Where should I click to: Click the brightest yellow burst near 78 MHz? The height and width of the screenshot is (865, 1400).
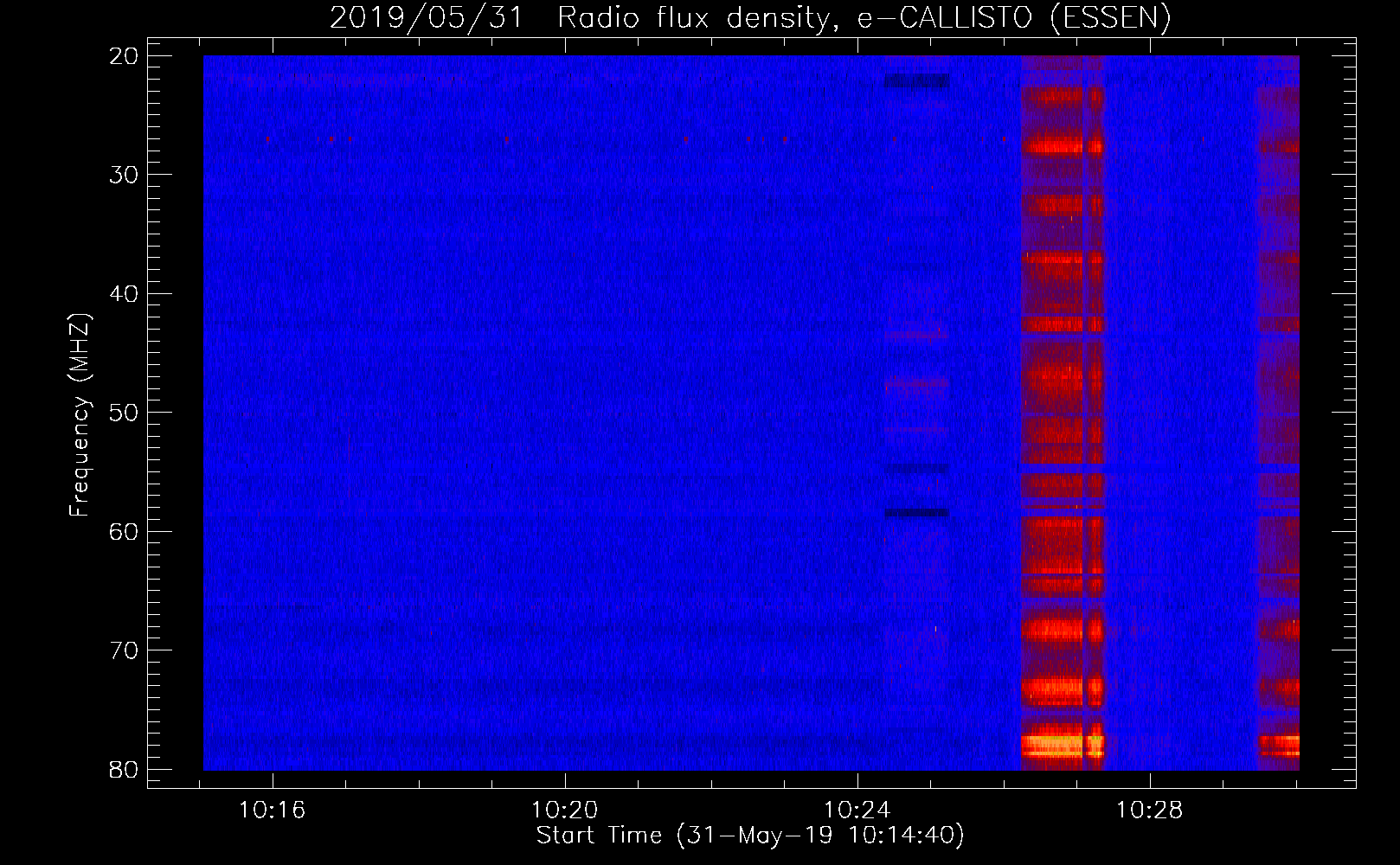point(1063,745)
